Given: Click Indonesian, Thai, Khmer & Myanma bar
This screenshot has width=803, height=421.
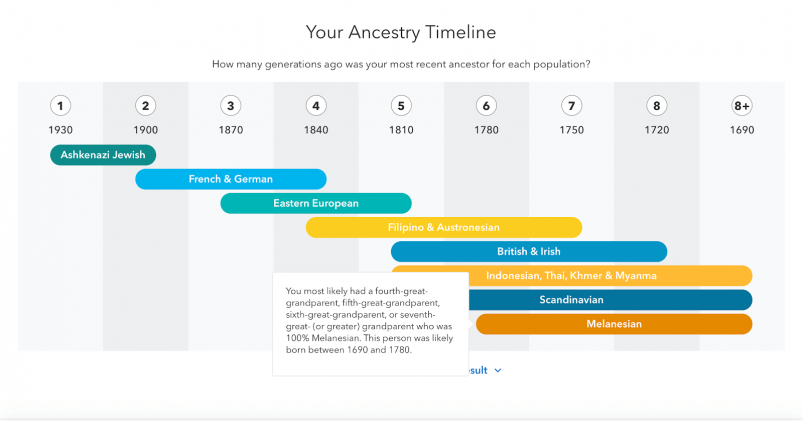Looking at the screenshot, I should coord(609,276).
